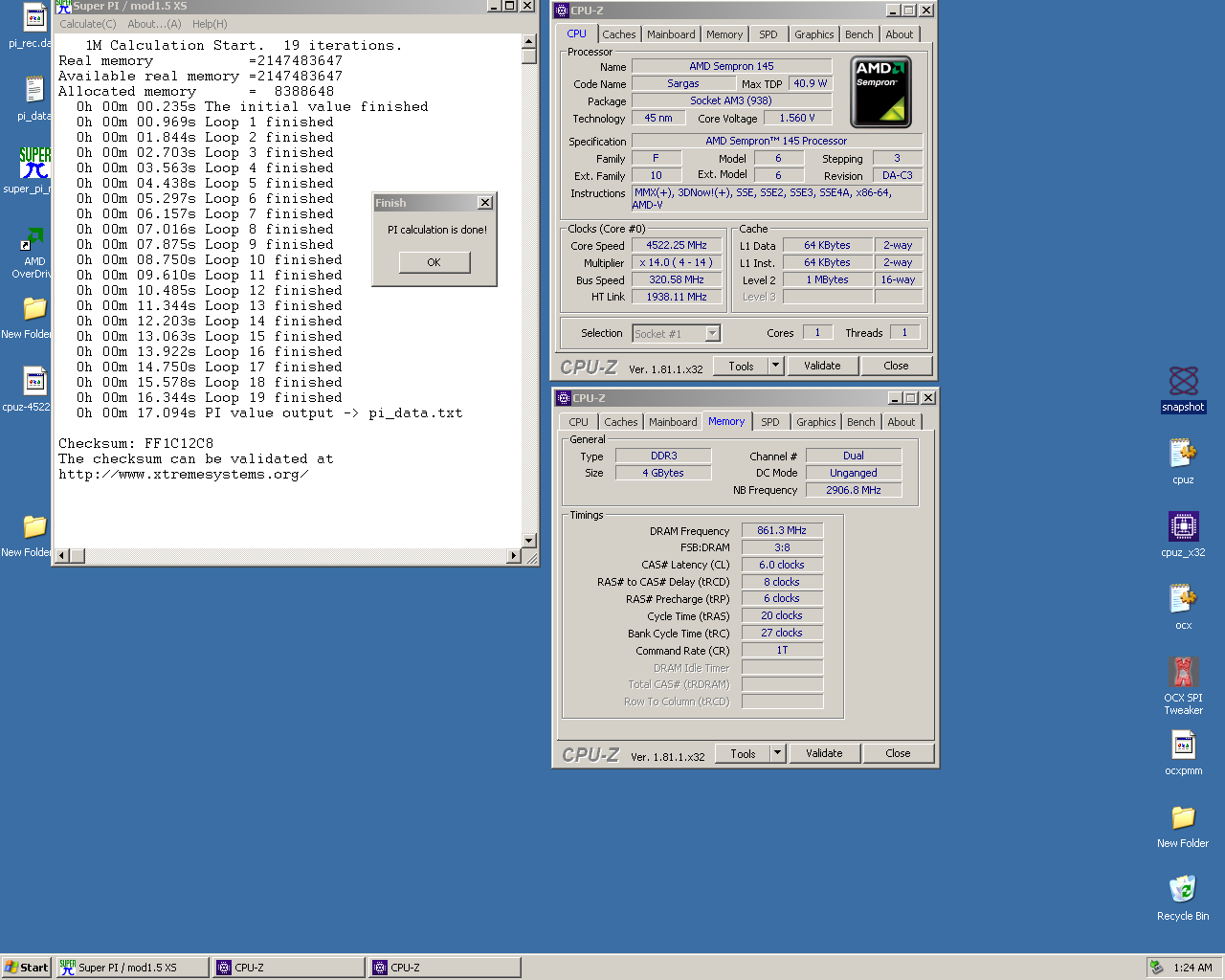This screenshot has width=1225, height=980.
Task: Click Close button in lower CPU-Z
Action: tap(899, 753)
